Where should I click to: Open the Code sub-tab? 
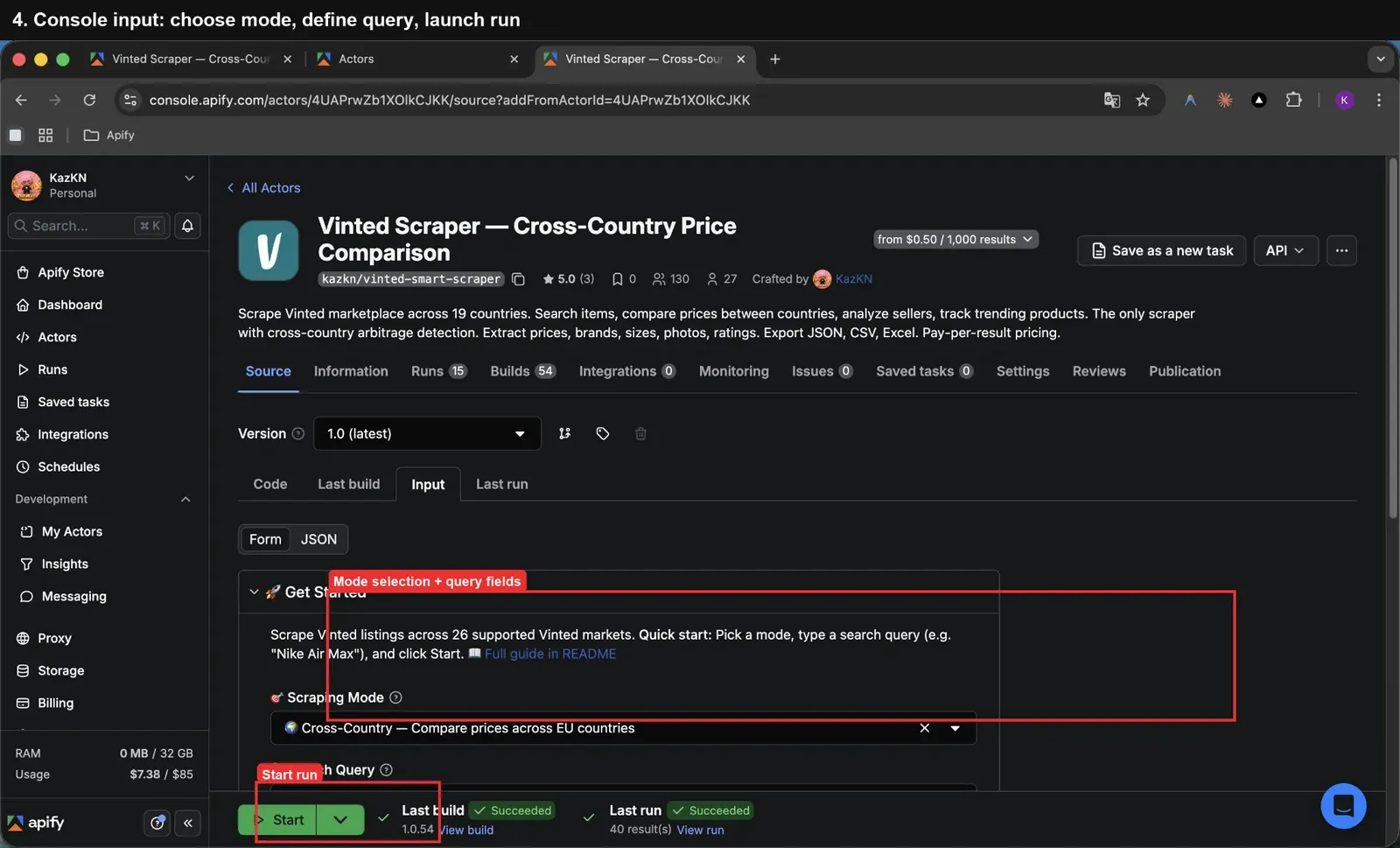270,484
